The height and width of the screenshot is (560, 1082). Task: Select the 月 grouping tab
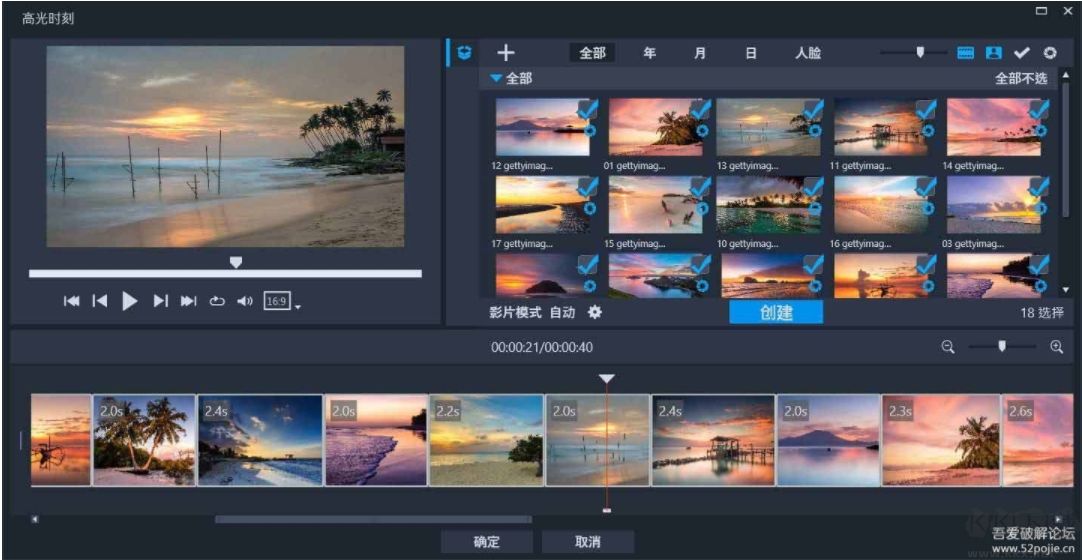pyautogui.click(x=700, y=53)
